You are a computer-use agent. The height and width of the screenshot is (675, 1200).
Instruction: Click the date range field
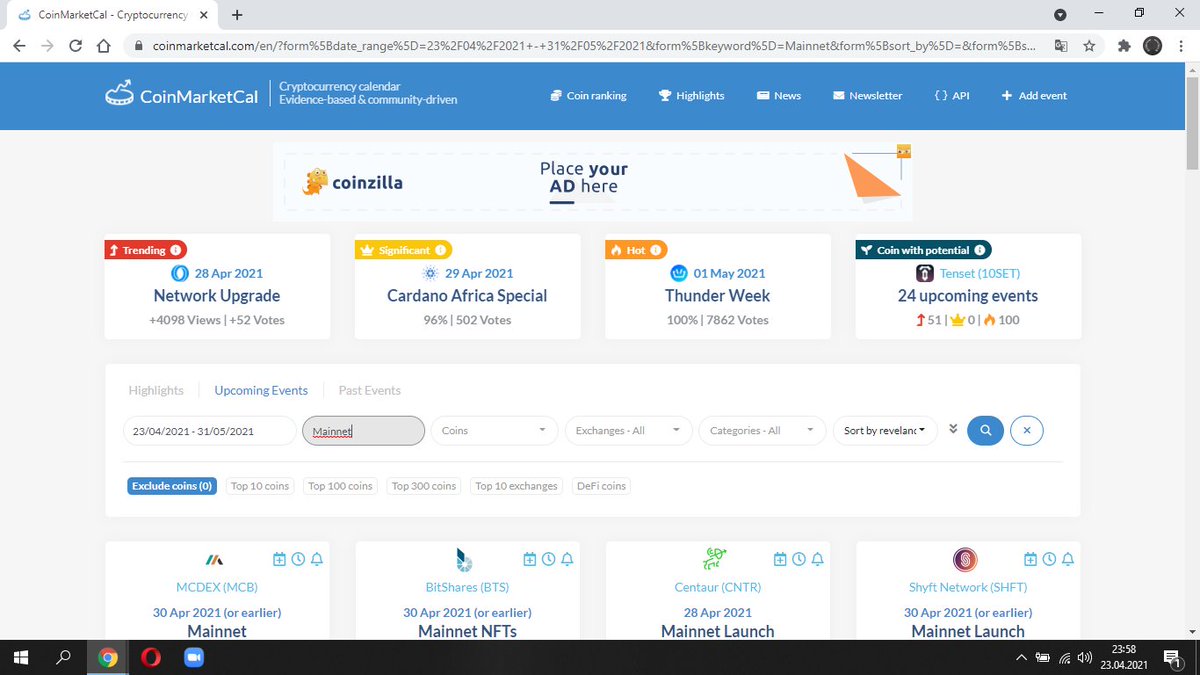coord(210,431)
